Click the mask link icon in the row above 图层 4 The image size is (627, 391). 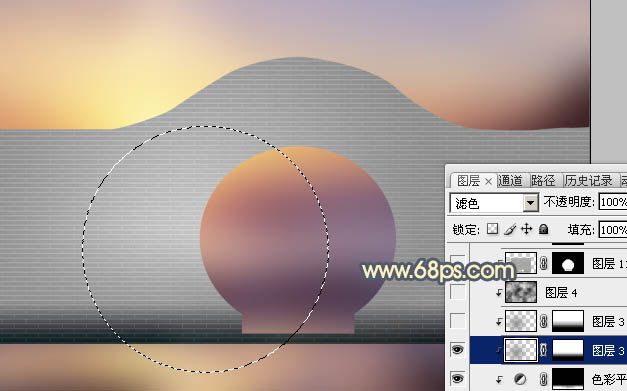click(543, 263)
